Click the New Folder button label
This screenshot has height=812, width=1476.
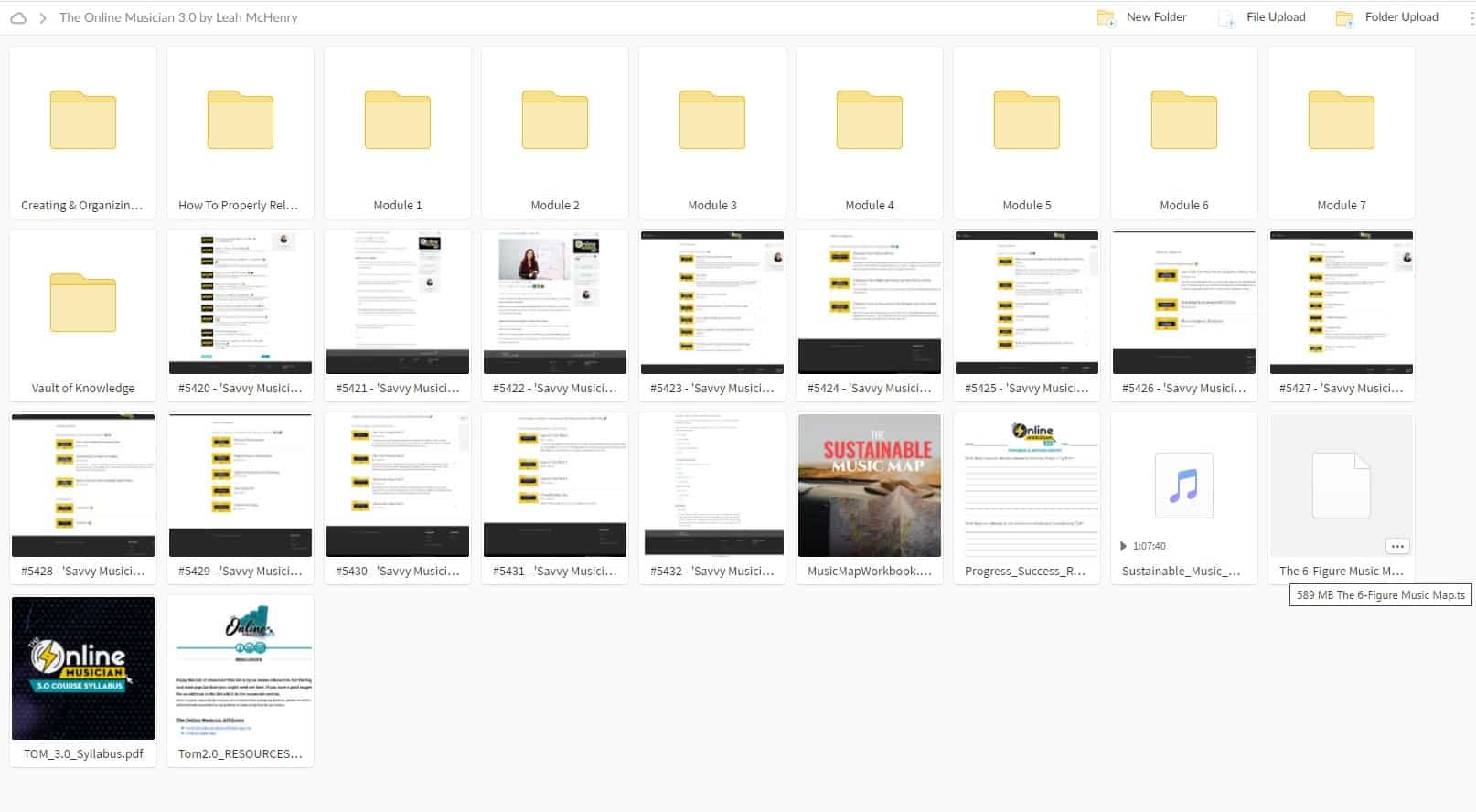coord(1156,17)
